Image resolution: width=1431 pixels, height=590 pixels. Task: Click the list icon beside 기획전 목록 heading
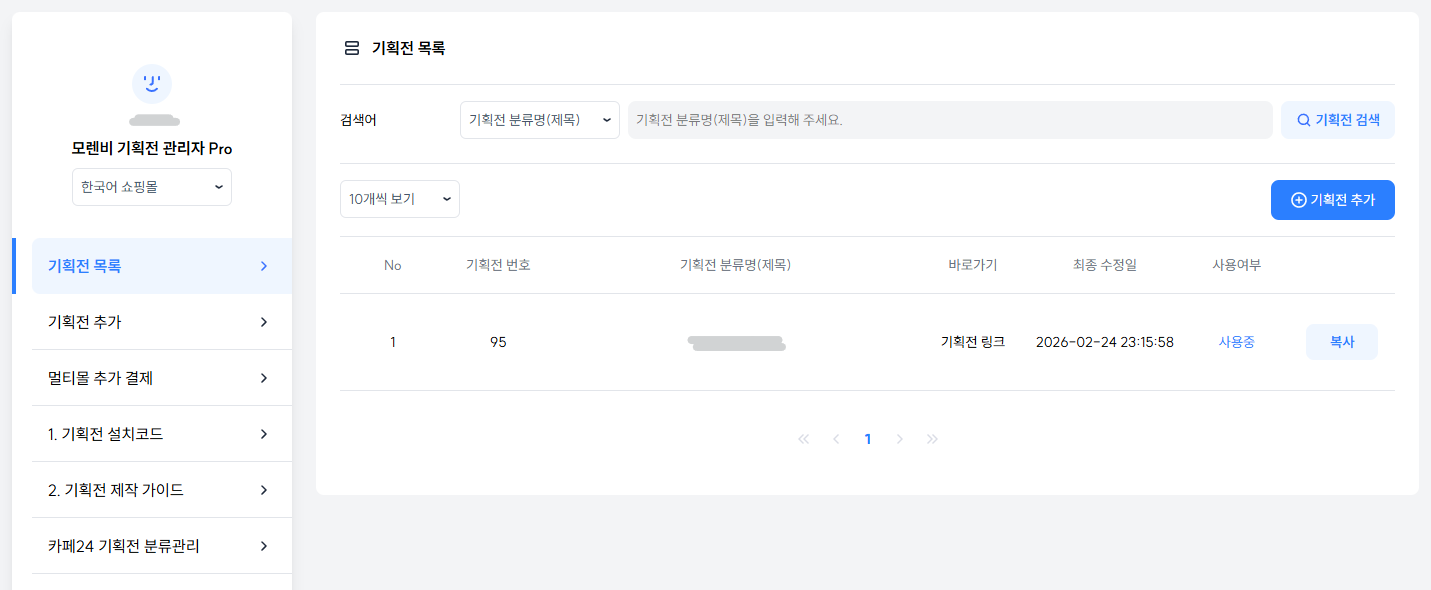tap(351, 48)
